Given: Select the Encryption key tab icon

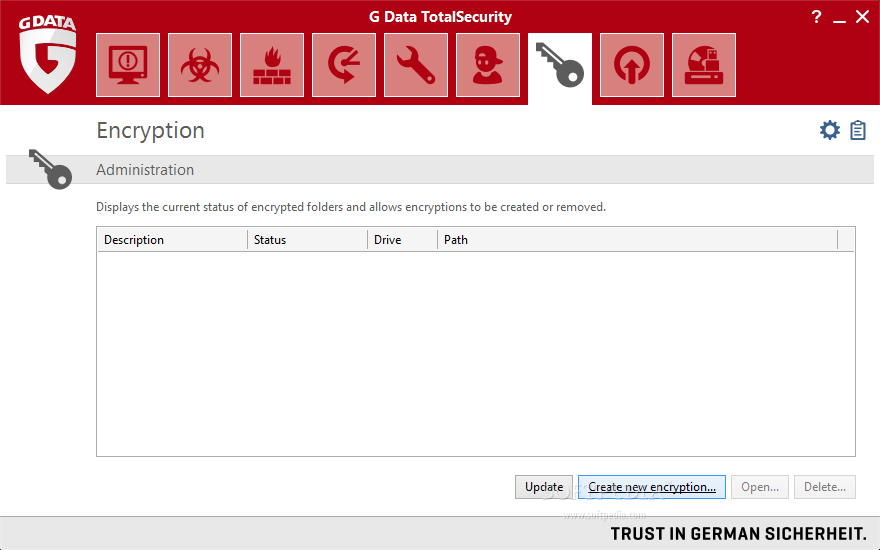Looking at the screenshot, I should point(560,68).
